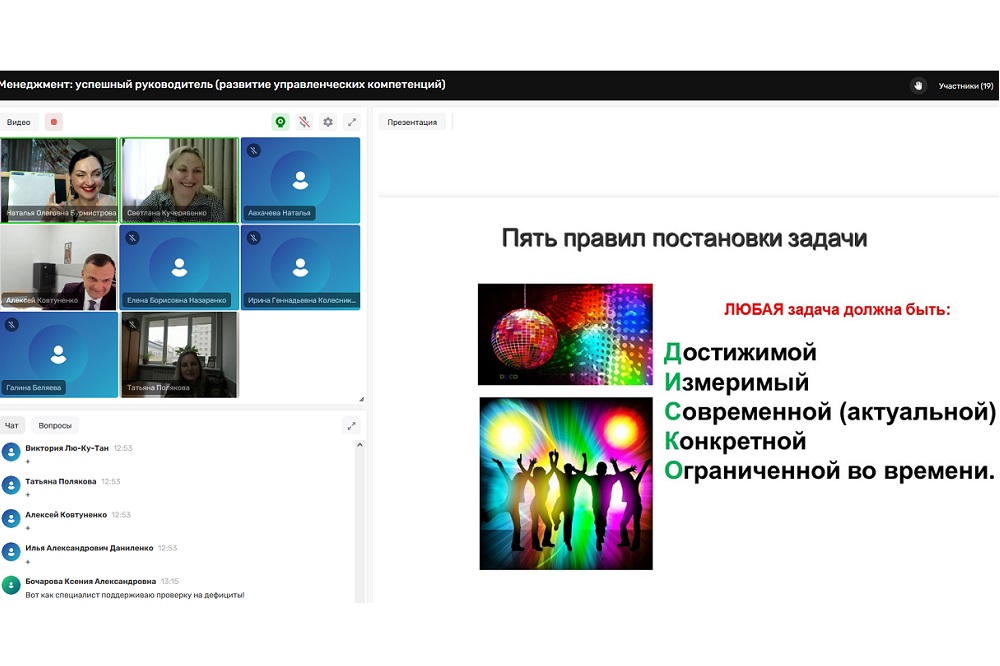Select Светлана Кучерявенко video thumbnail
Screen dimensions: 1000x666
179,180
